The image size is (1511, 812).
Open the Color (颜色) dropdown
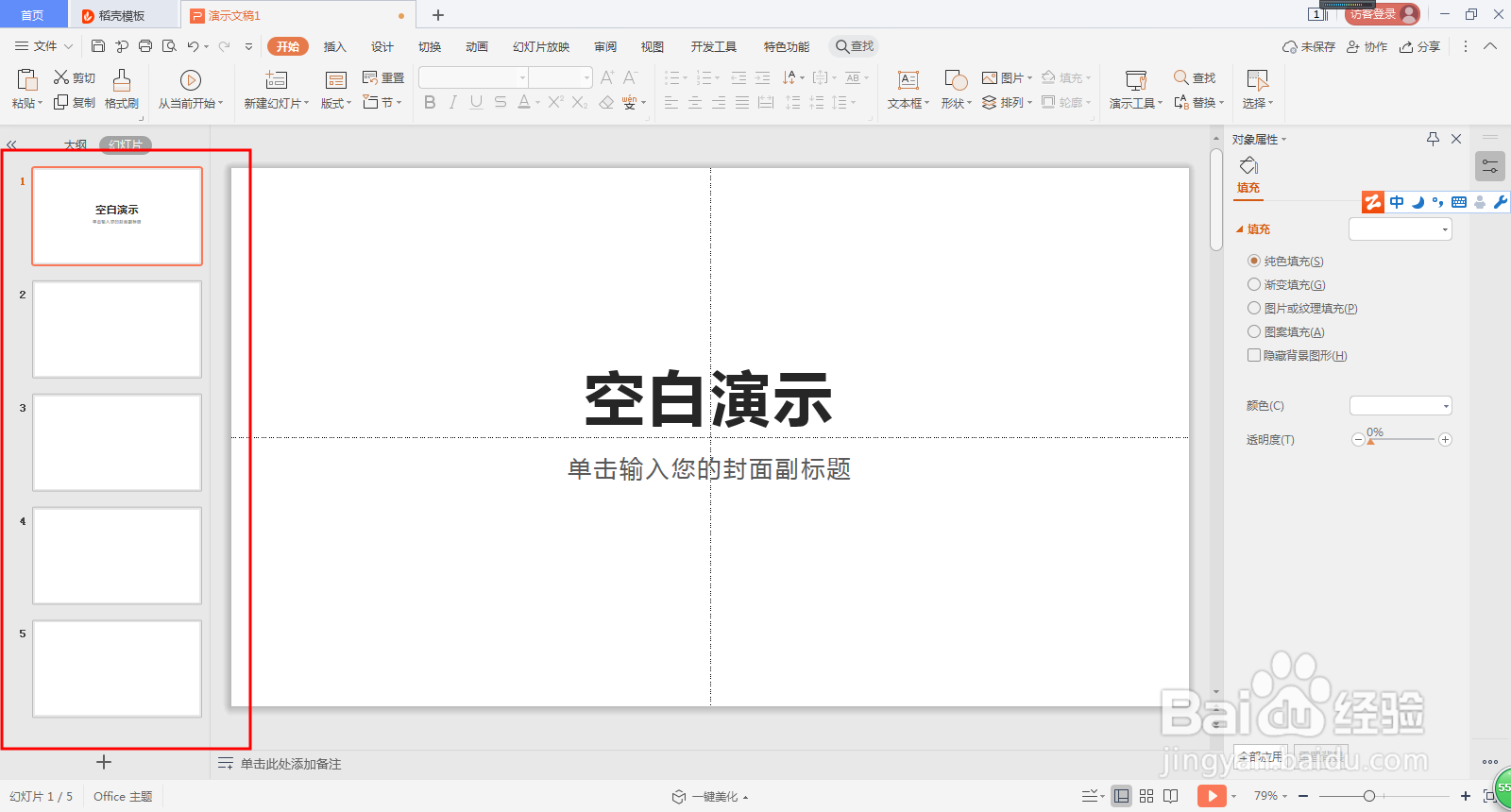tap(1400, 406)
